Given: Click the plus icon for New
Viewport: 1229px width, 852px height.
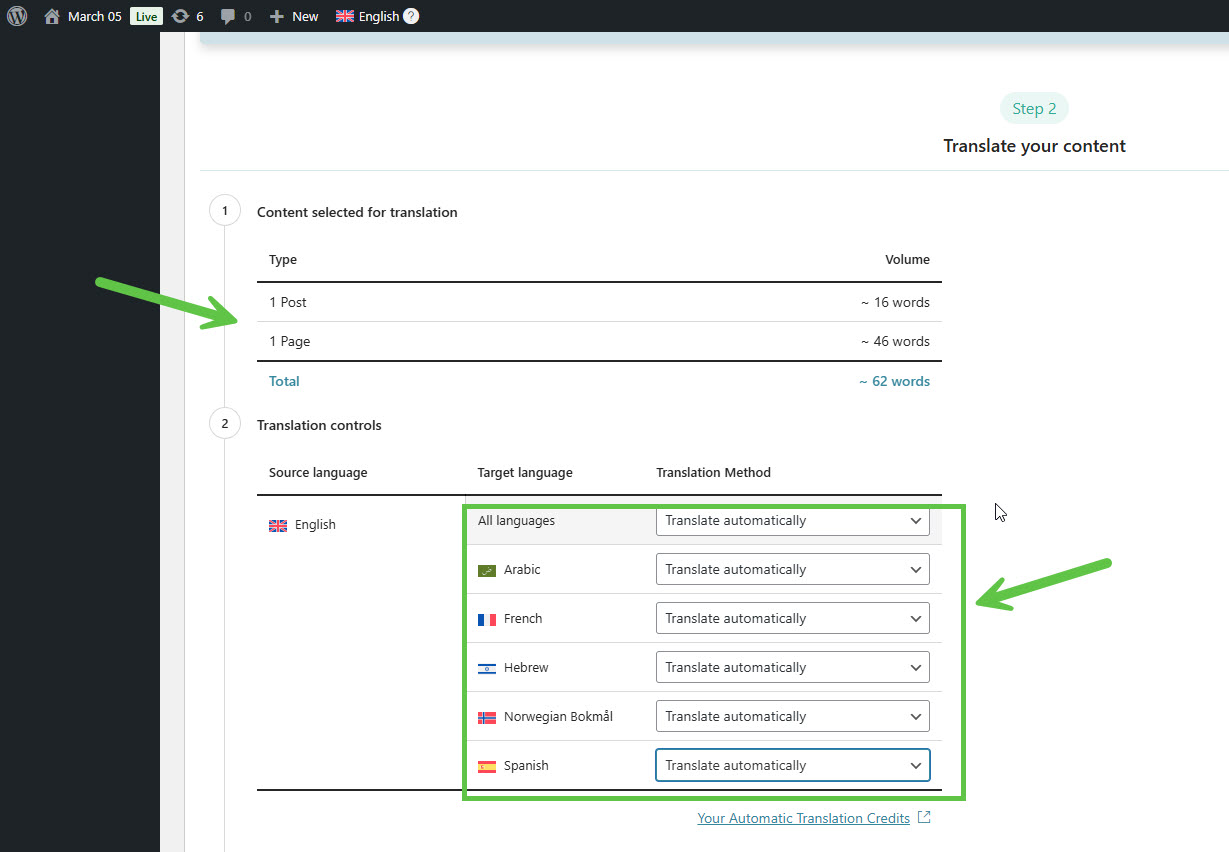Looking at the screenshot, I should [277, 16].
